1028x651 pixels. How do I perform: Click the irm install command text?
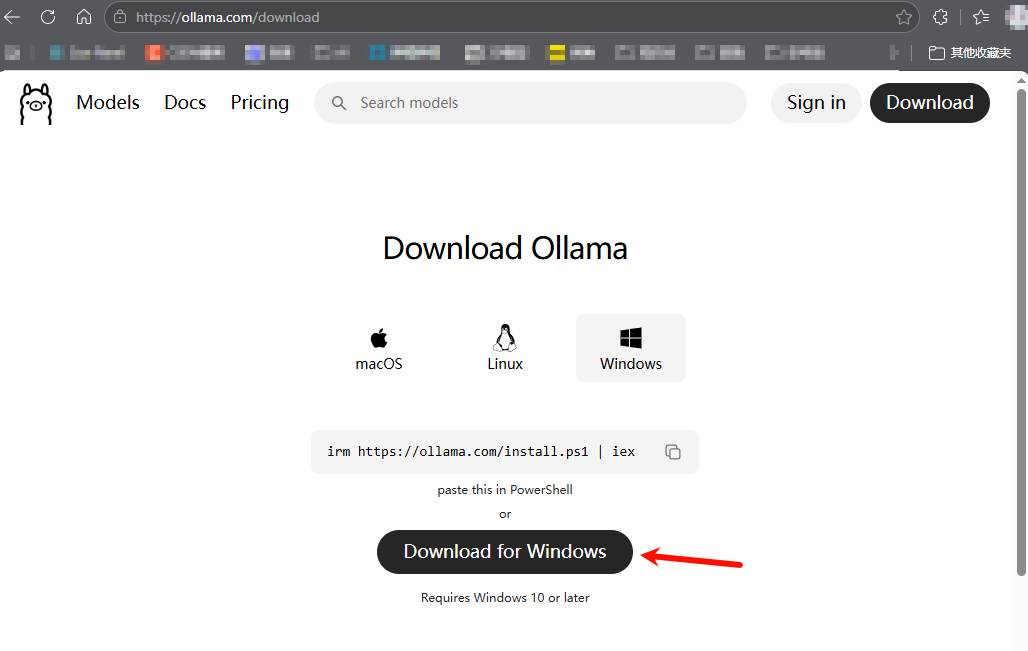coord(481,452)
